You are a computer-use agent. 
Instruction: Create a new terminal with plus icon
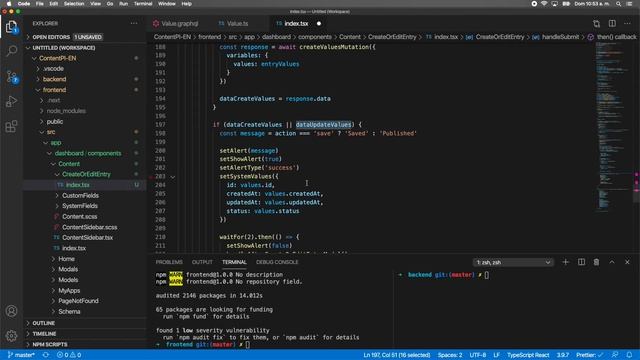(565, 262)
